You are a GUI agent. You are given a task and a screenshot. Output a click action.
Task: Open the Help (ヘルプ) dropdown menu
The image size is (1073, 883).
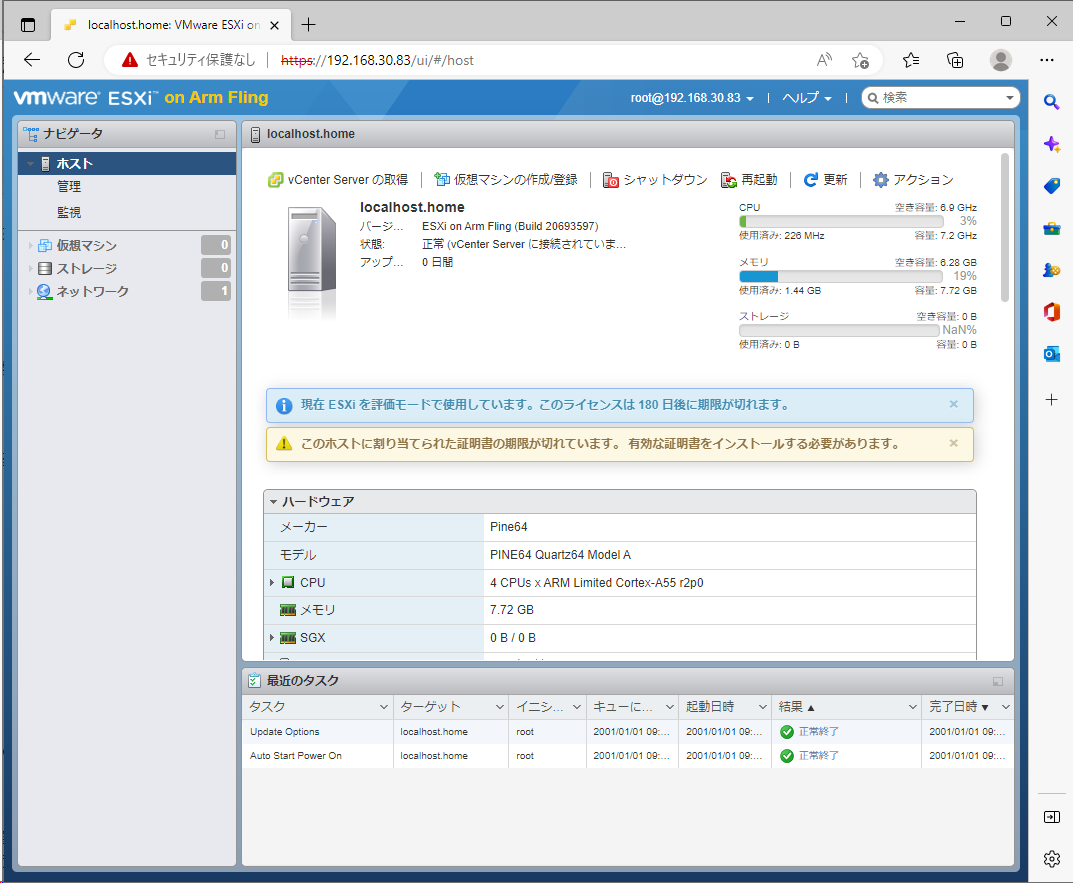(x=807, y=98)
